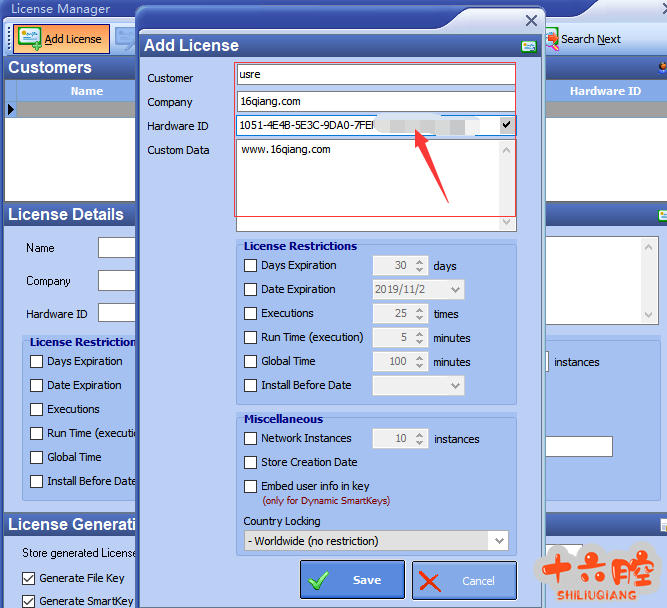Open the Date Expiration date picker dropdown
The height and width of the screenshot is (608, 667).
[456, 290]
